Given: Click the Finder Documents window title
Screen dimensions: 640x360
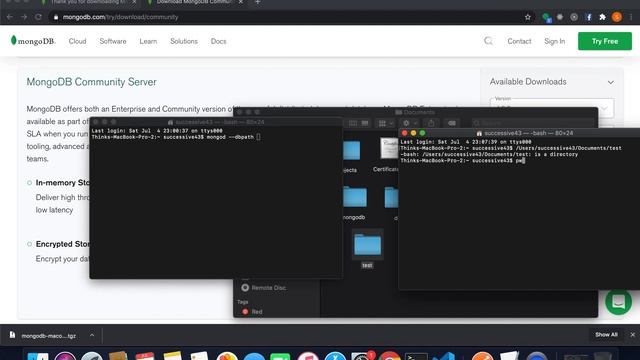Looking at the screenshot, I should pos(415,112).
